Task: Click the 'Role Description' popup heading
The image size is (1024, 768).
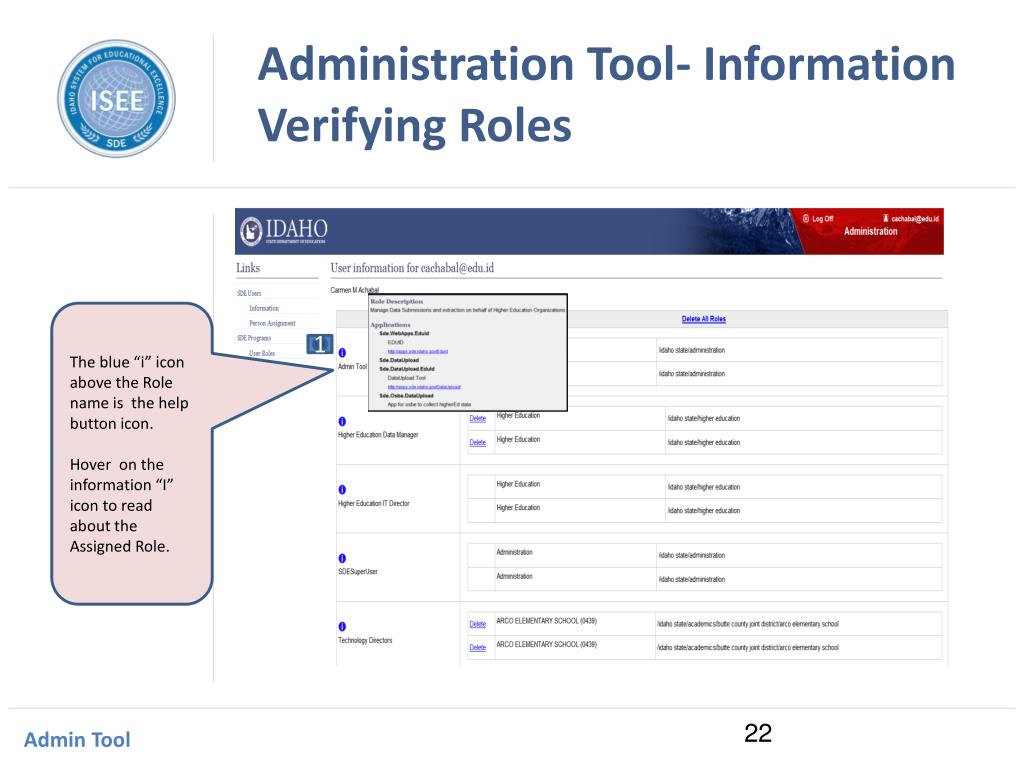Action: click(x=396, y=302)
